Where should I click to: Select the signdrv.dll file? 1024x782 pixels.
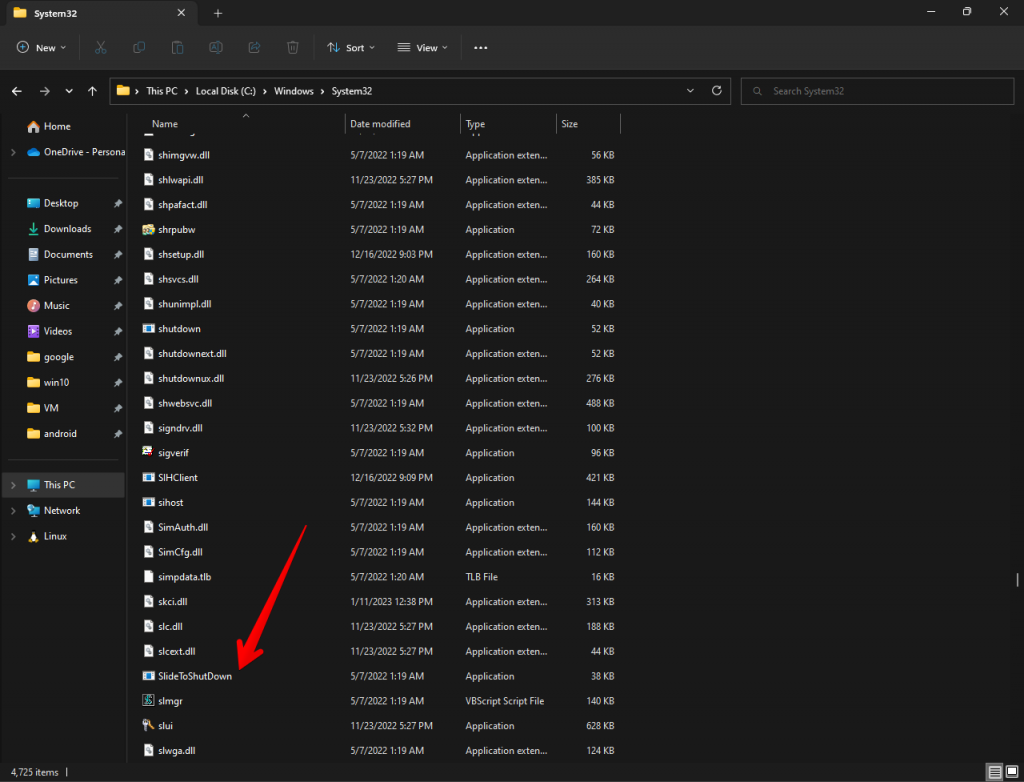tap(180, 428)
